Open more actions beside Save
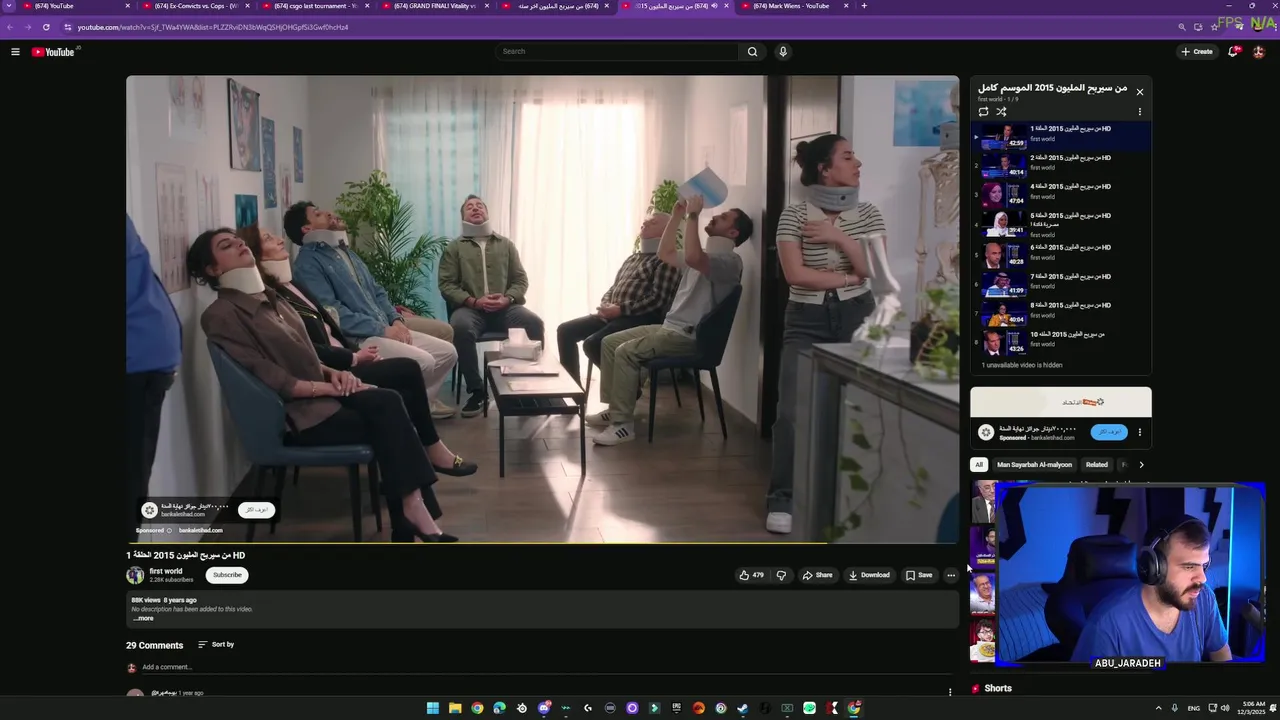 [951, 575]
